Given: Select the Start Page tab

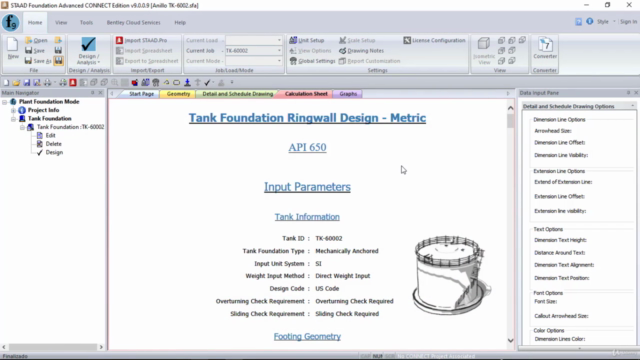Looking at the screenshot, I should click(x=141, y=94).
